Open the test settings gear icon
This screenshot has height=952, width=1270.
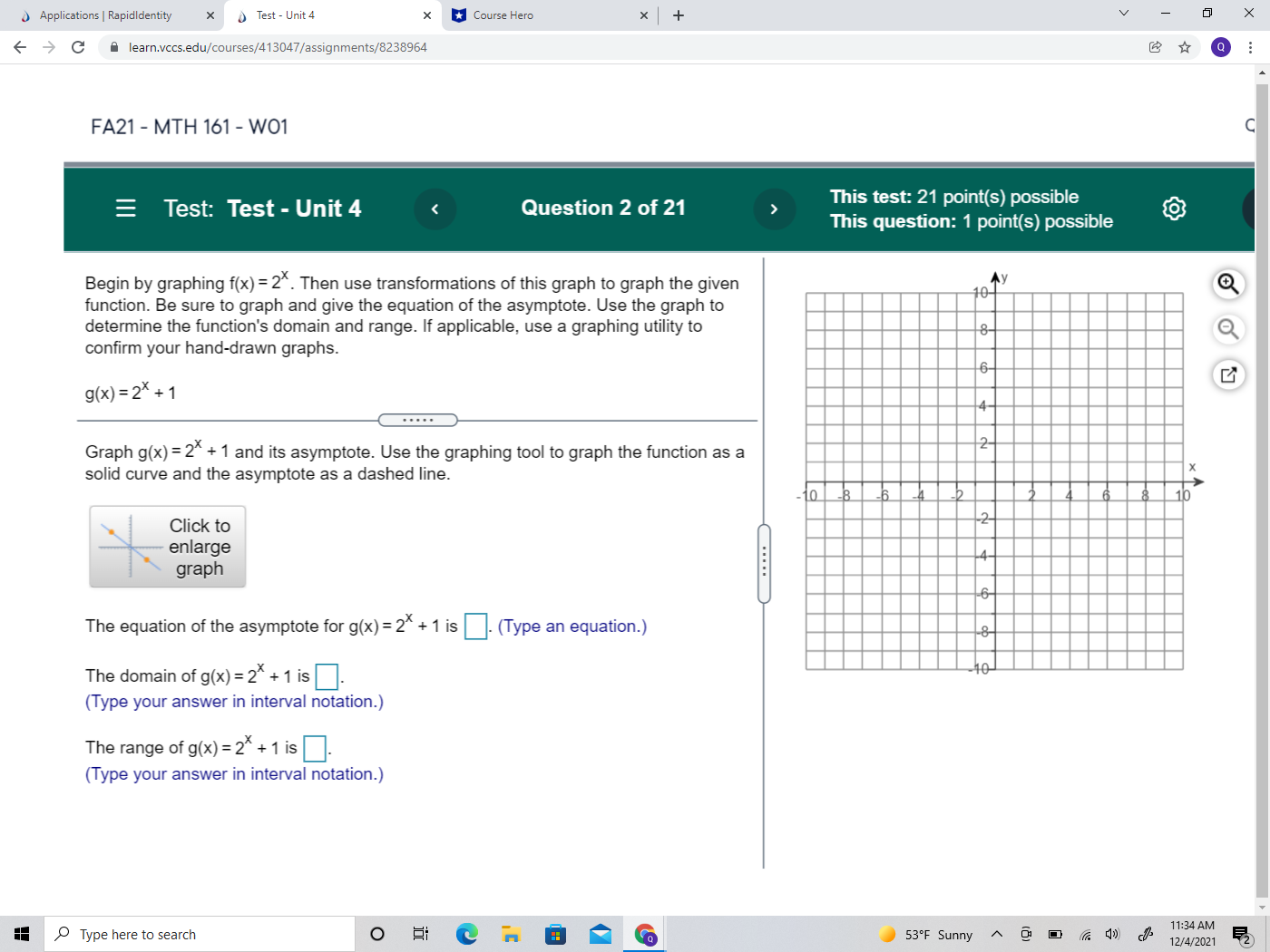coord(1174,209)
